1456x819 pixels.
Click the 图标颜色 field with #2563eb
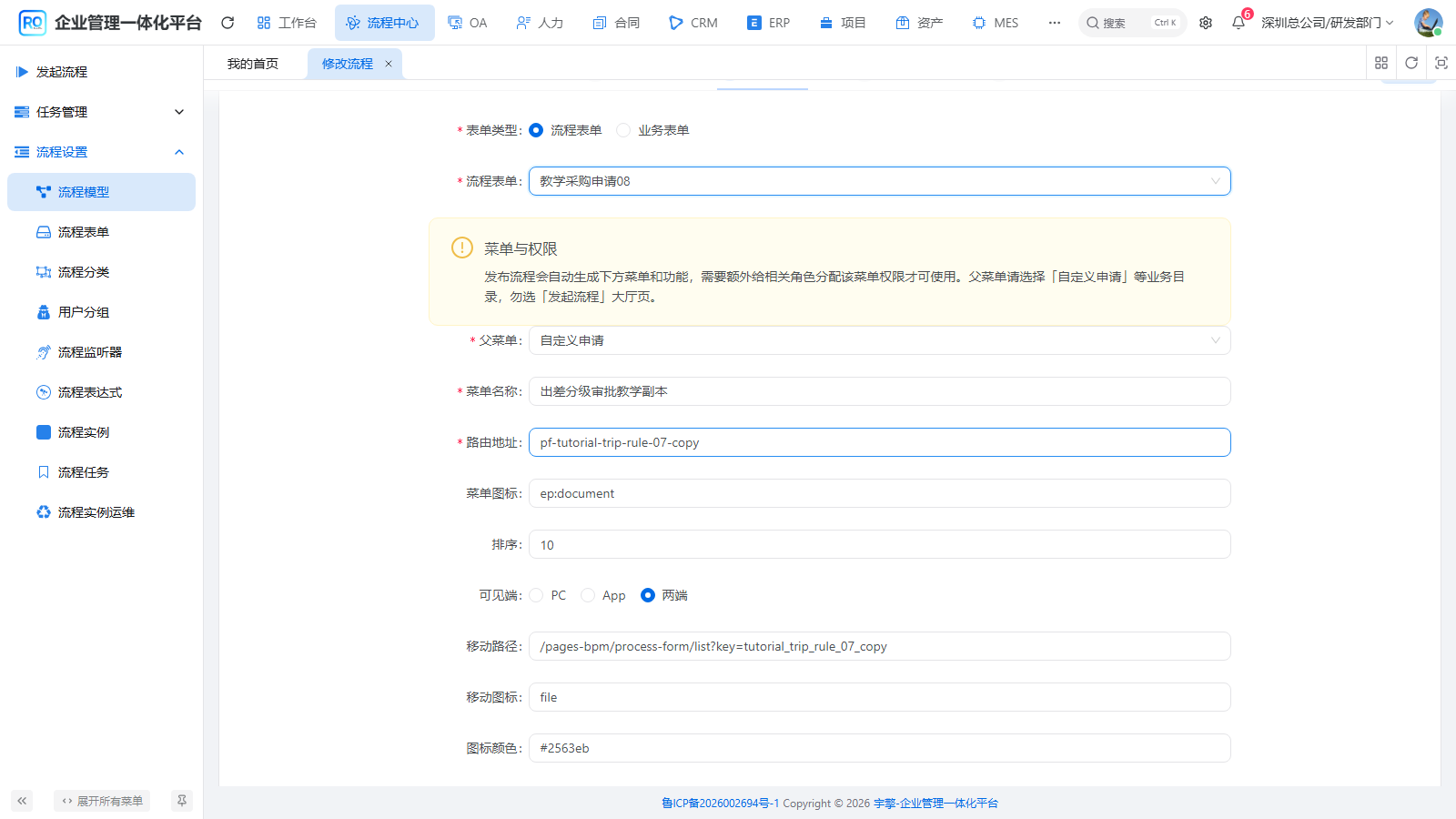point(880,748)
